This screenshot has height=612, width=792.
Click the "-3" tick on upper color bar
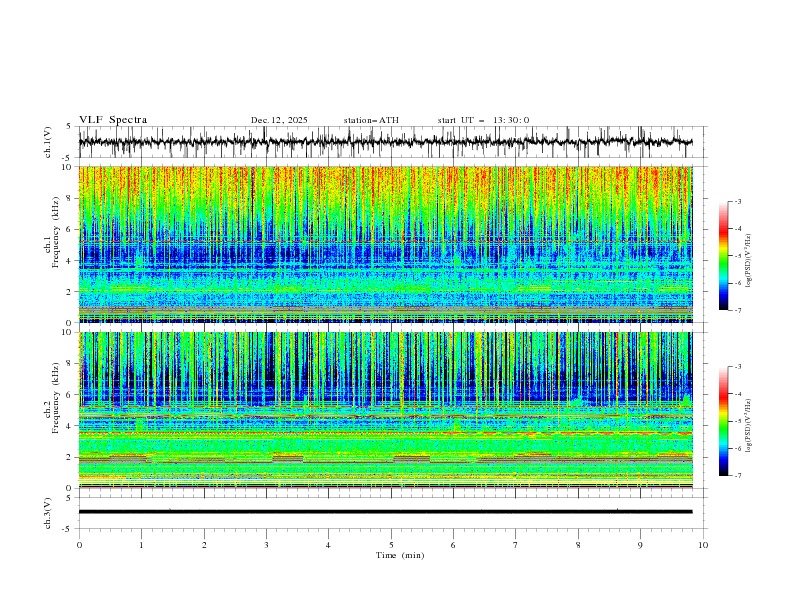(737, 201)
